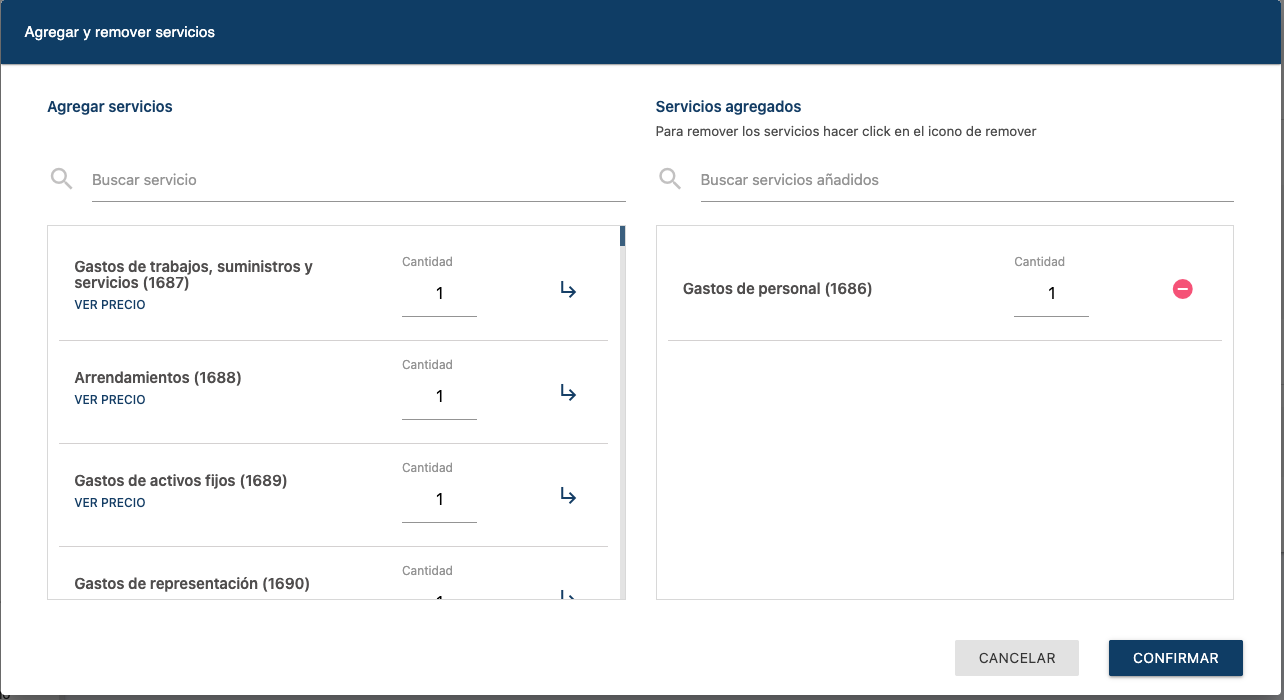
Task: Click search icon beside Buscar servicios añadidos
Action: coord(670,179)
